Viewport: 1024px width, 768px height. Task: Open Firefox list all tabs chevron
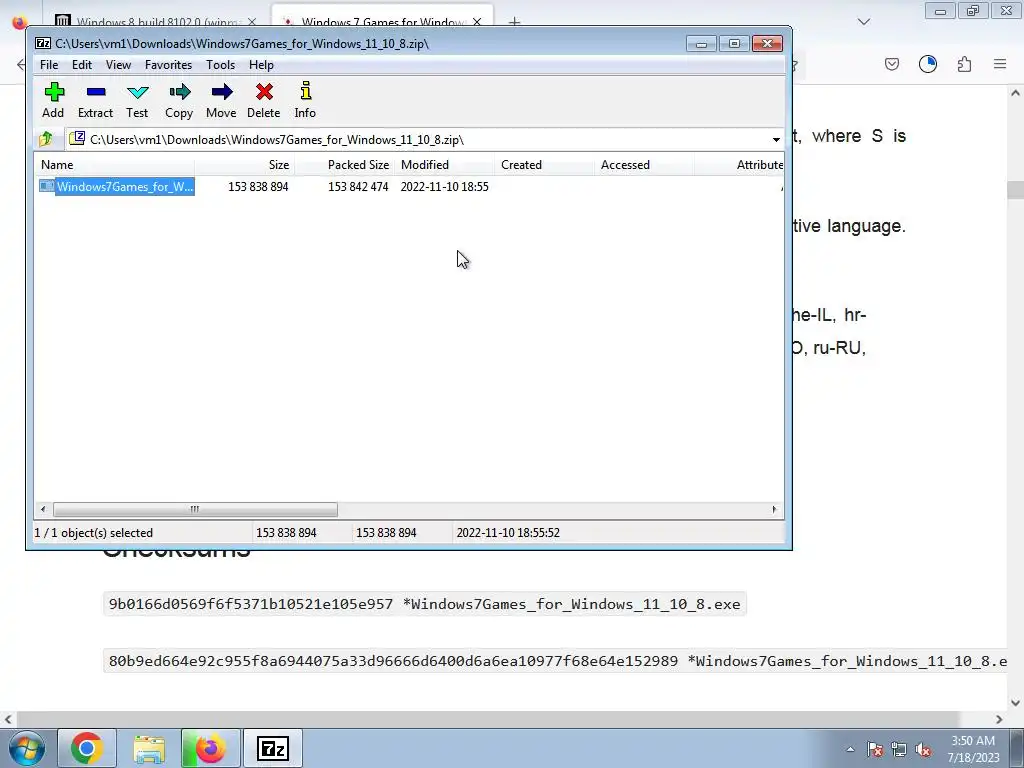point(864,22)
